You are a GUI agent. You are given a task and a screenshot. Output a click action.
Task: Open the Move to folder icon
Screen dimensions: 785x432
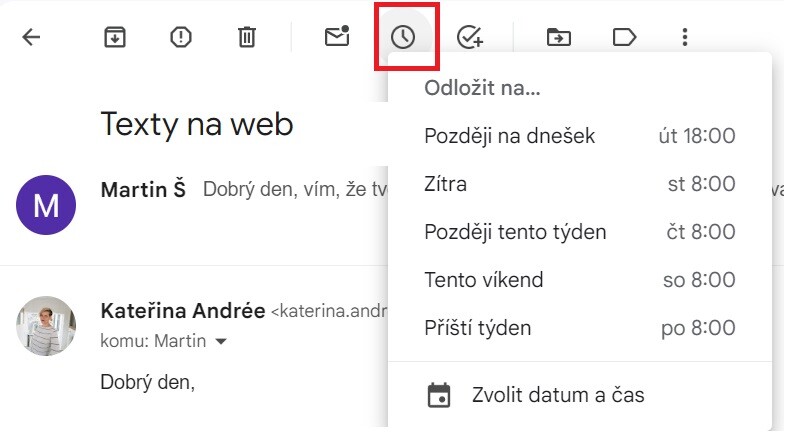[558, 37]
